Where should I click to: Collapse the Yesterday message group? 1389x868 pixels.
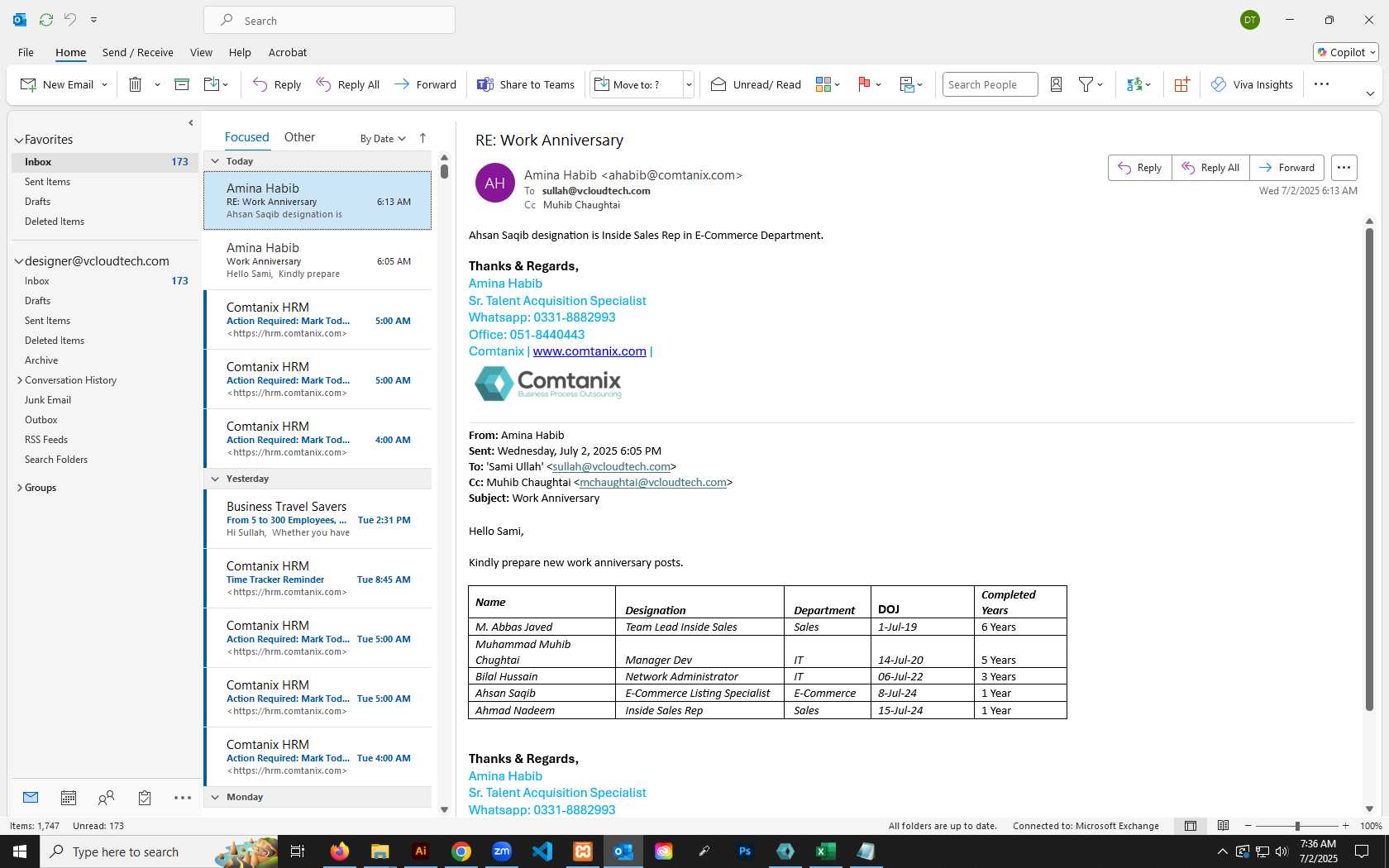(x=215, y=479)
